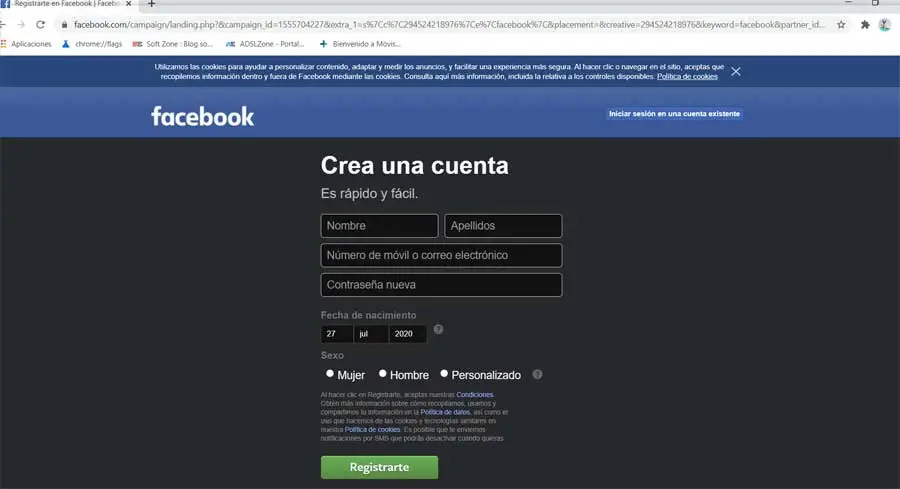Open the extensions puzzle icon
The width and height of the screenshot is (900, 489).
pyautogui.click(x=865, y=25)
